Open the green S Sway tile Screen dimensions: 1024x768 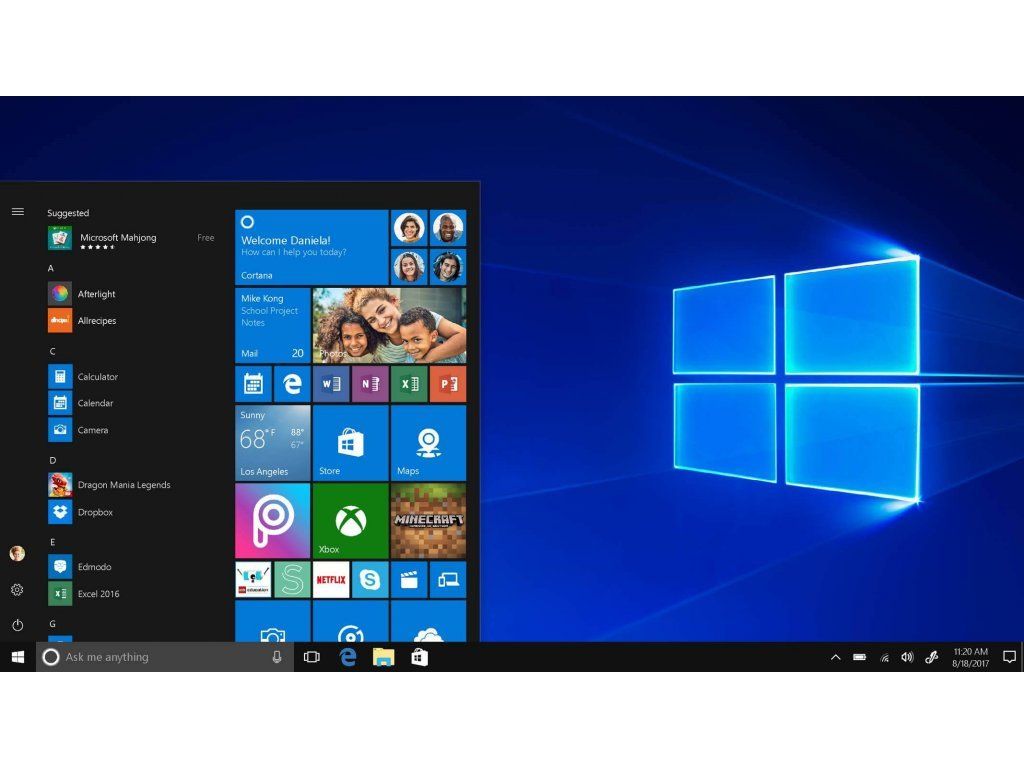[x=292, y=579]
